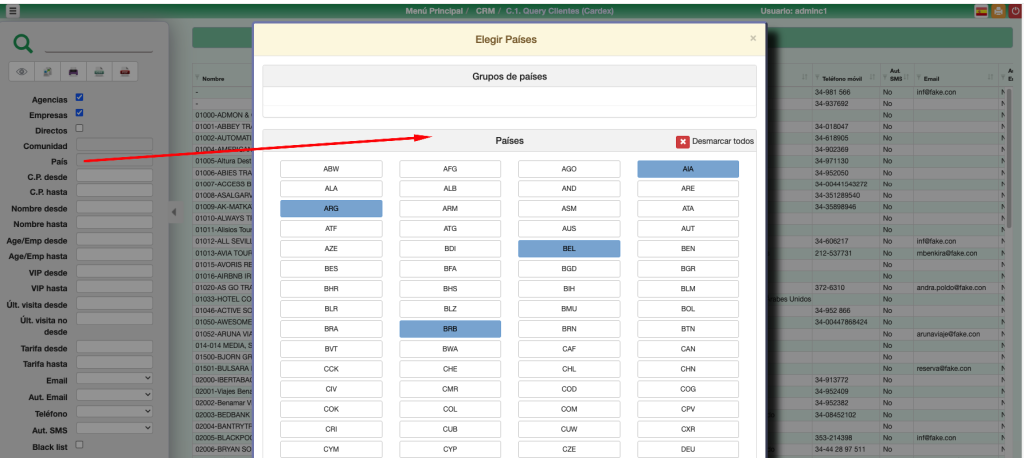
Task: Open the Email dropdown filter
Action: pos(114,379)
